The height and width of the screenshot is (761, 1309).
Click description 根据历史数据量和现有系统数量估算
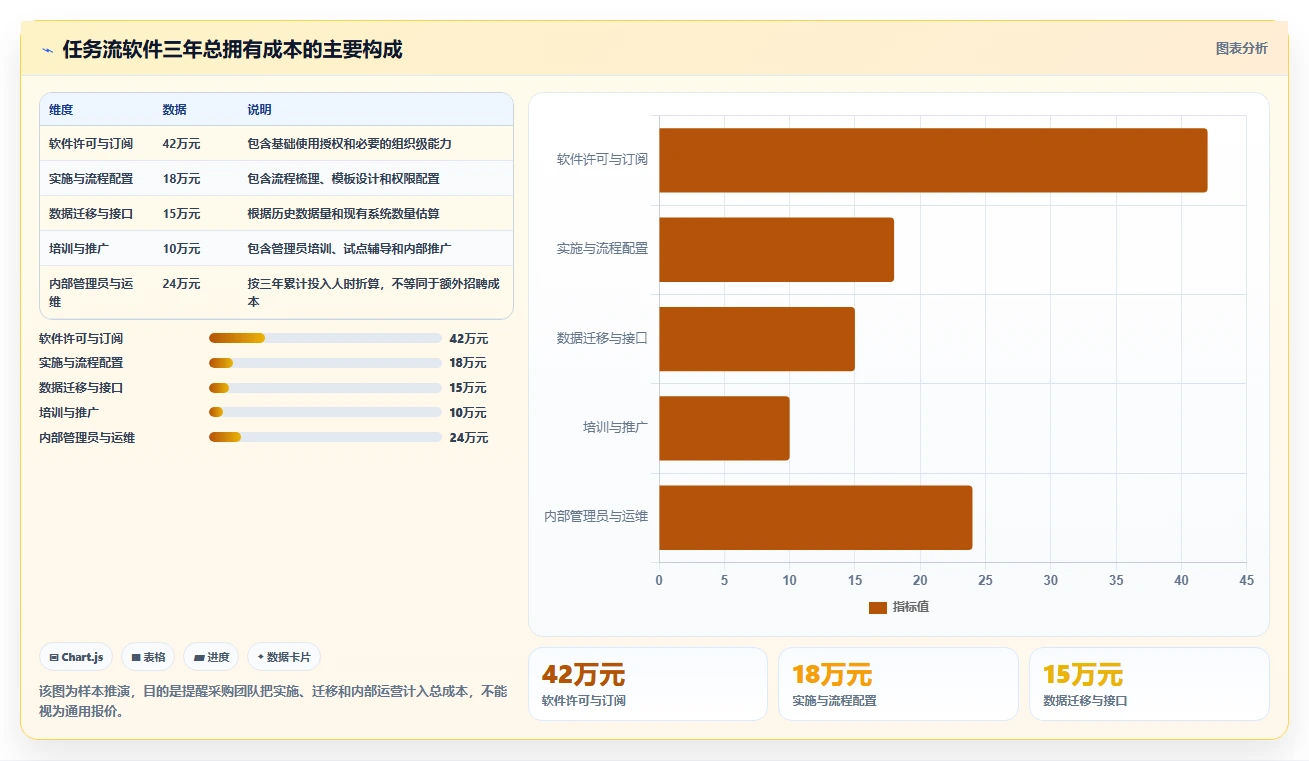(343, 214)
